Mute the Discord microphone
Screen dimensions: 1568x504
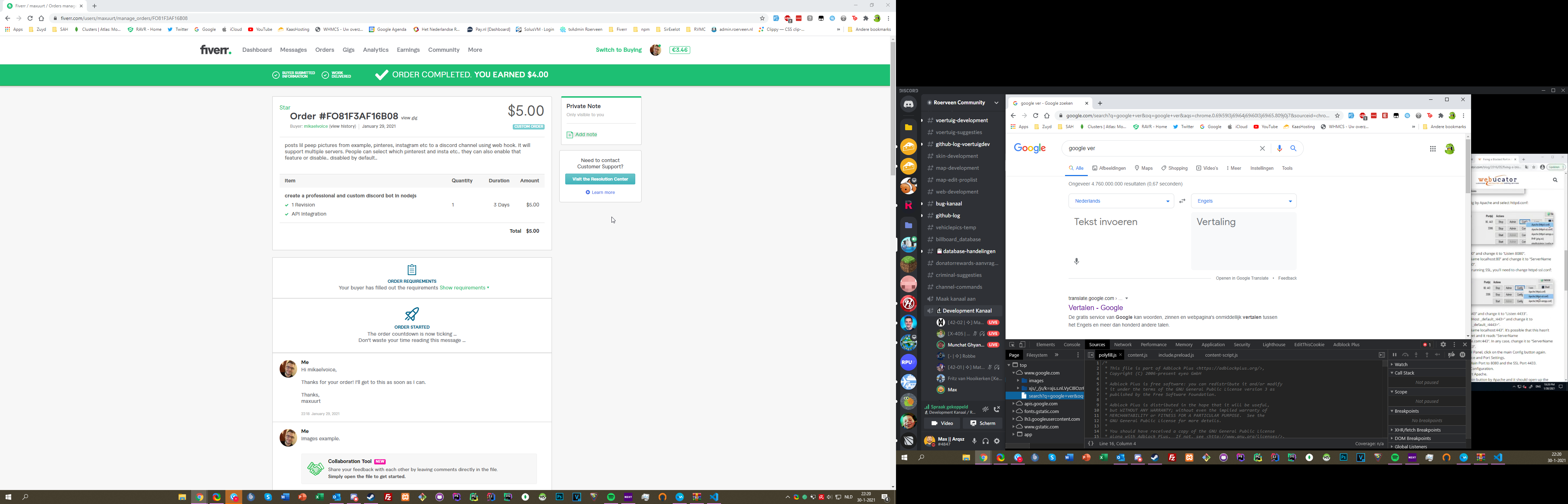click(974, 441)
